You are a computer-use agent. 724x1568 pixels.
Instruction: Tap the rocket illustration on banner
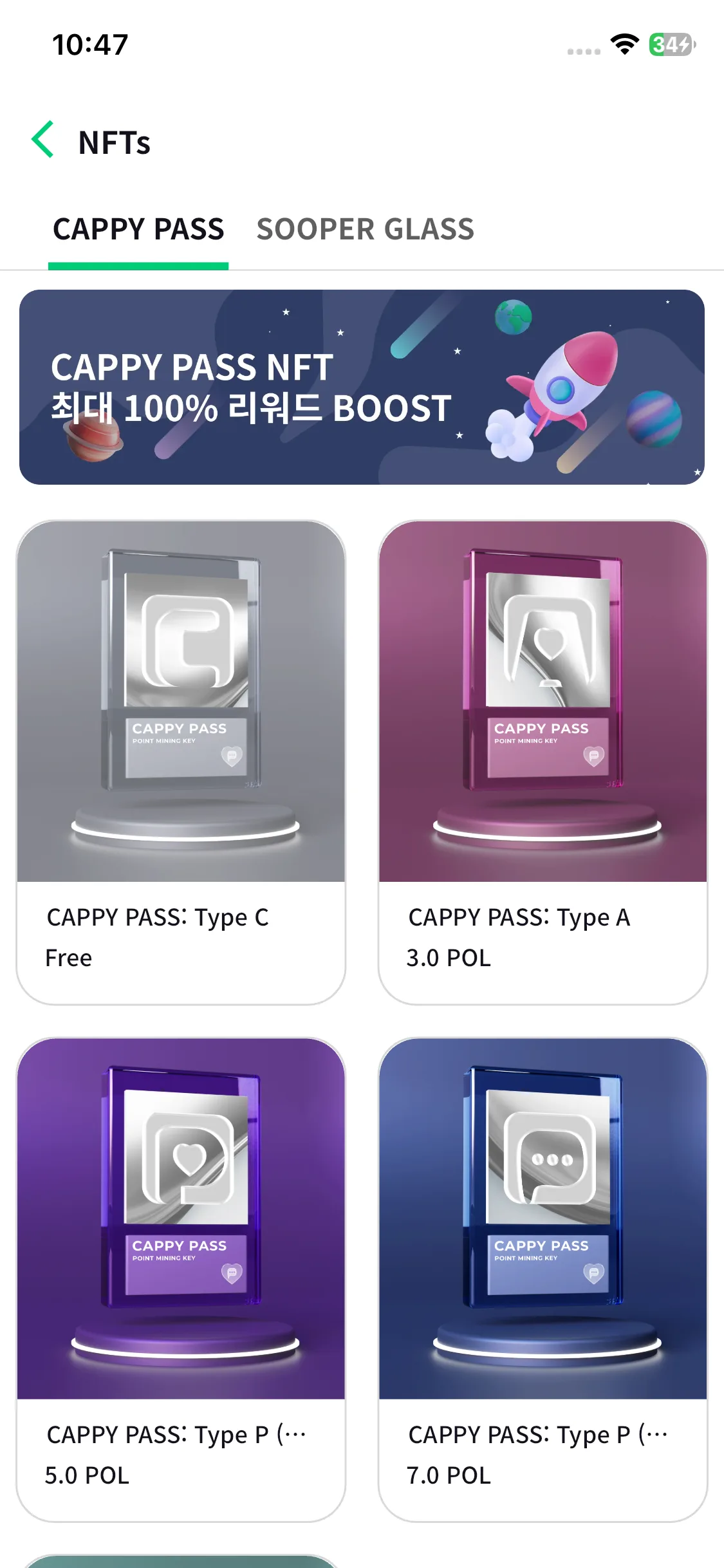pyautogui.click(x=555, y=394)
